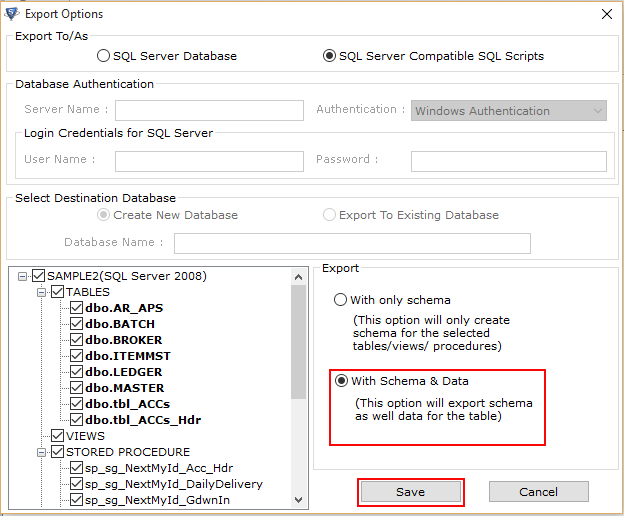Screen dimensions: 624x516
Task: Uncheck the dbo.LEDGER table checkbox
Action: tap(76, 372)
